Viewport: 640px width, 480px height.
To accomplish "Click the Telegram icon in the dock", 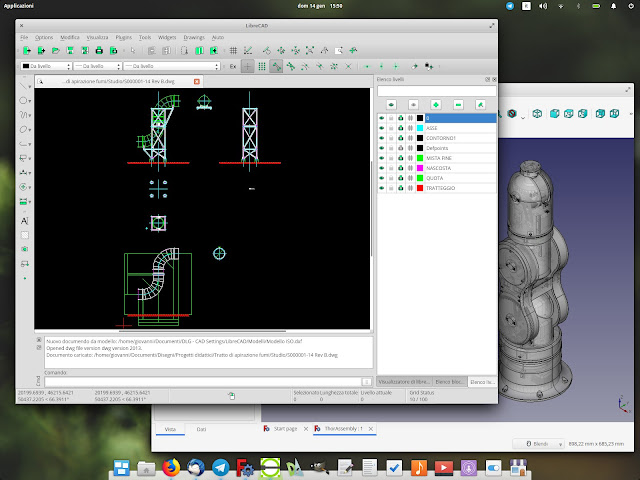I will pyautogui.click(x=222, y=467).
